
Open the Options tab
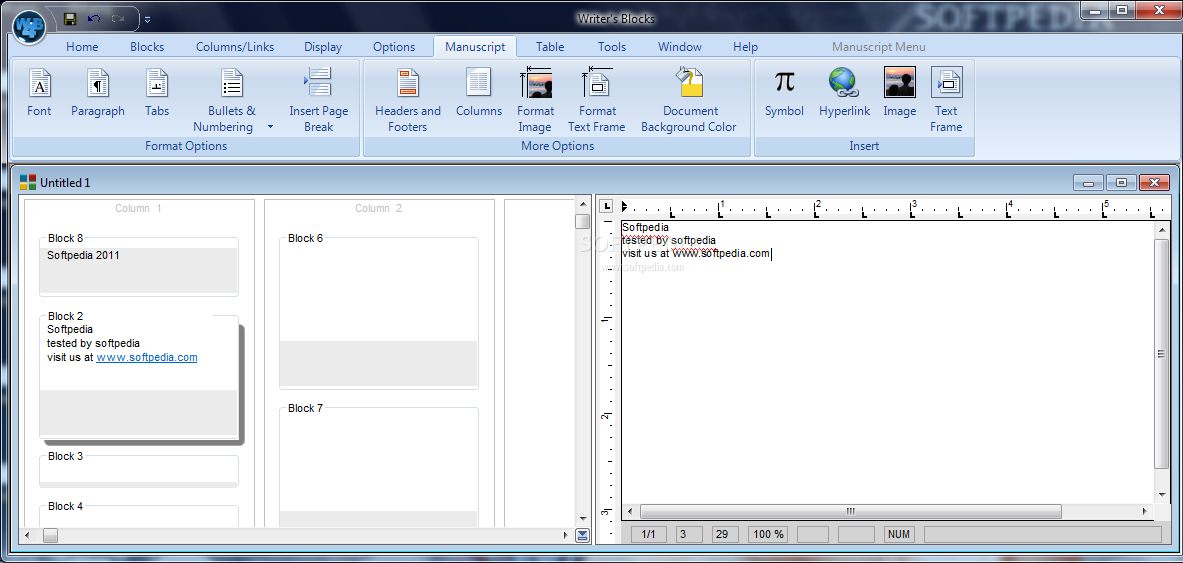click(394, 47)
